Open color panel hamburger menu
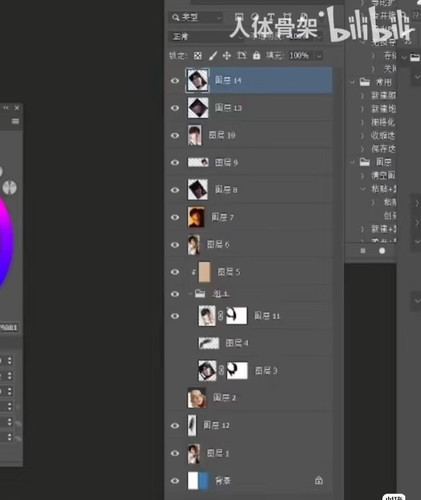This screenshot has width=421, height=500. click(15, 121)
